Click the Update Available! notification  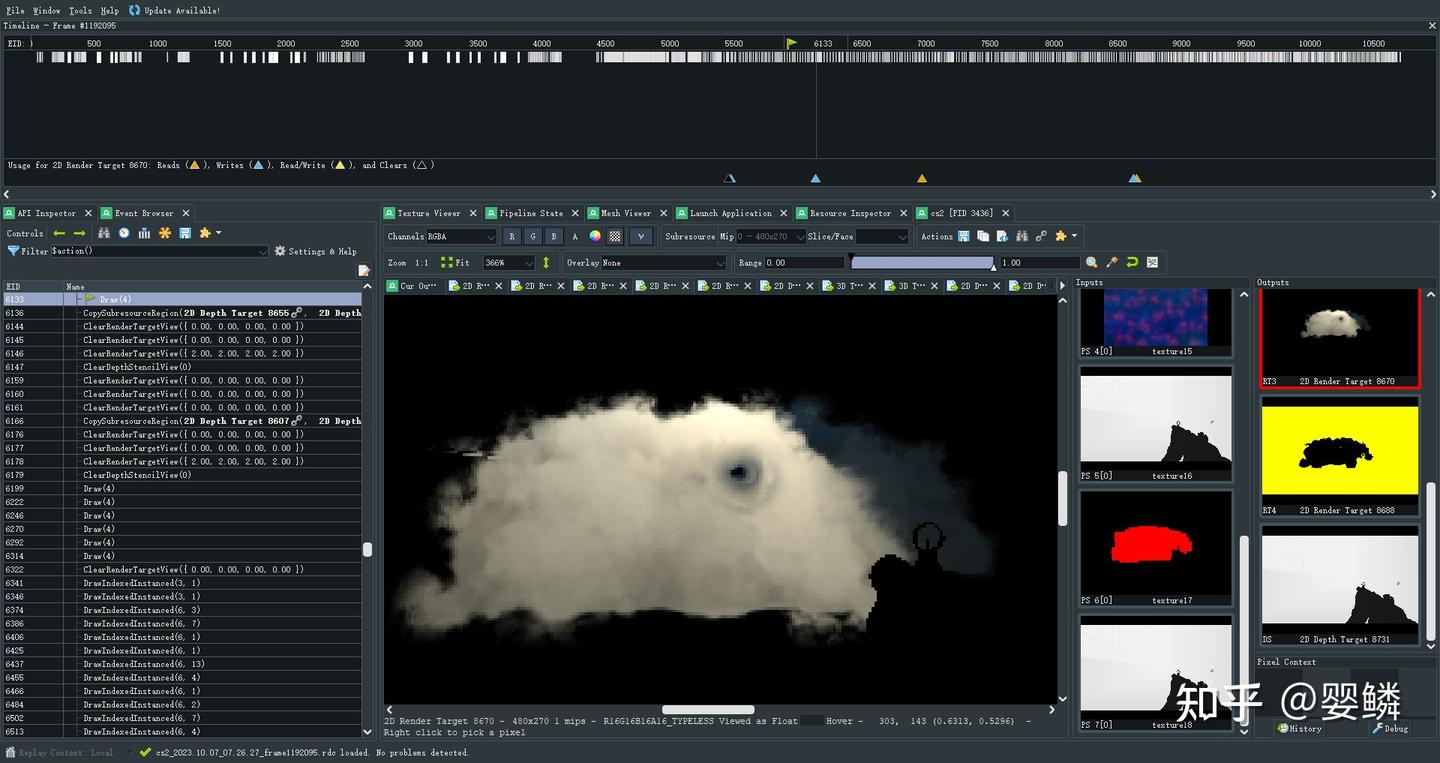pos(174,10)
